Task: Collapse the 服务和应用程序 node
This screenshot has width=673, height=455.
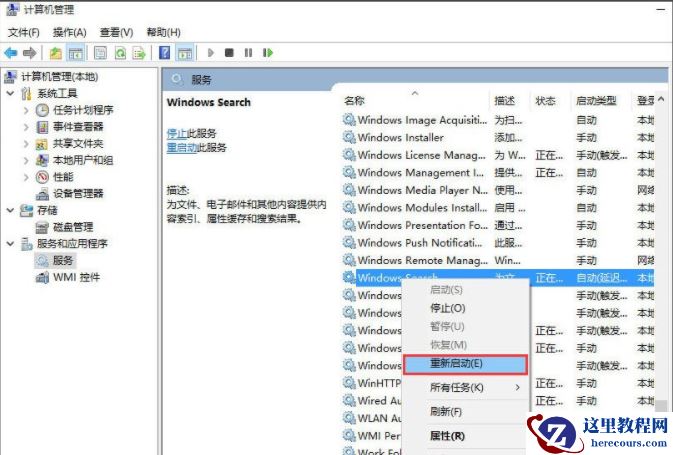Action: coord(11,244)
